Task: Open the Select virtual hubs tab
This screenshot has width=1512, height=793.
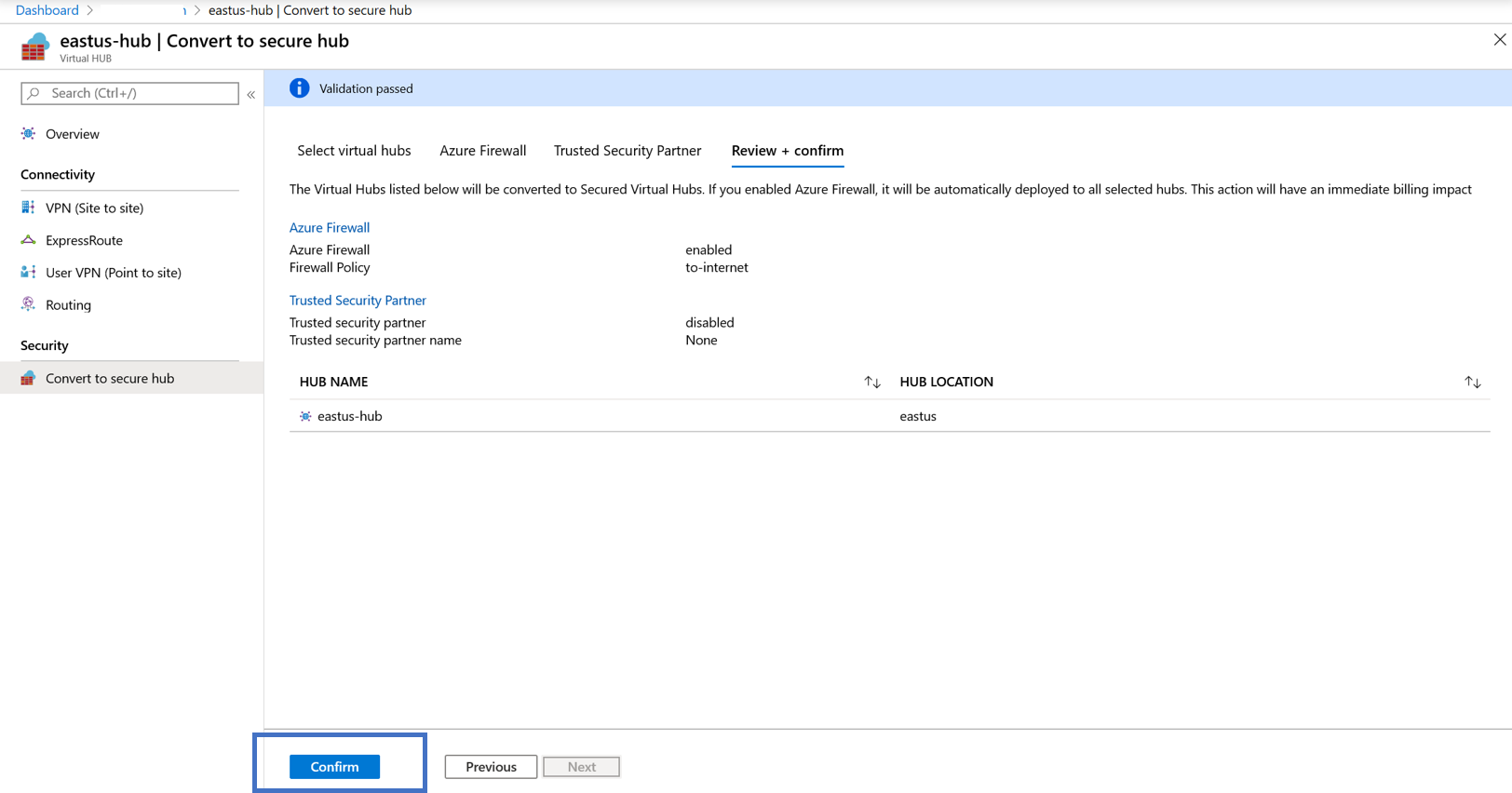Action: point(354,151)
